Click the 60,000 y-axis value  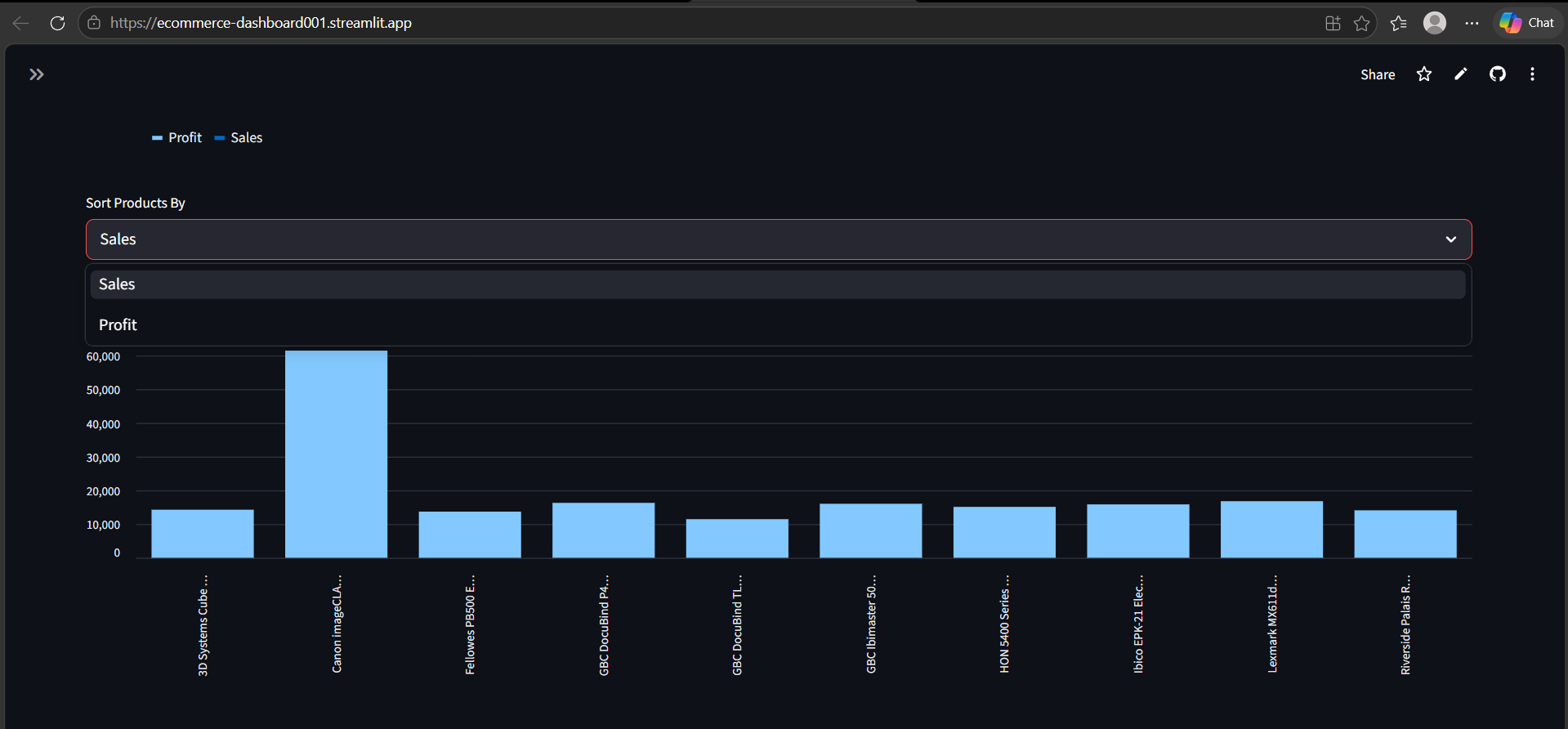103,356
